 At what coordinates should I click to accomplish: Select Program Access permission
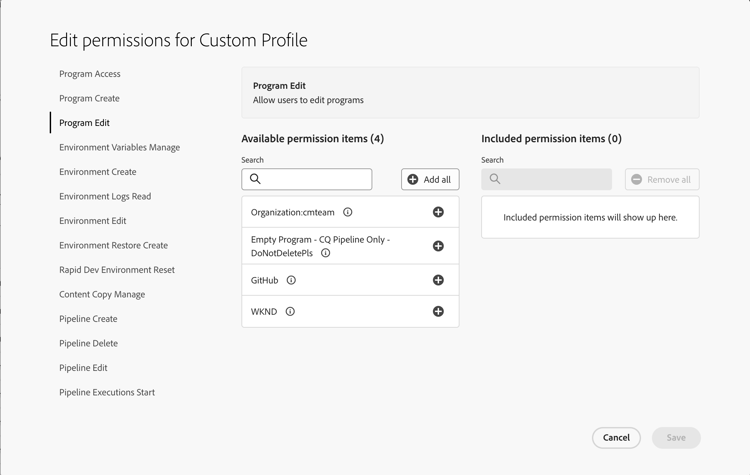tap(90, 74)
